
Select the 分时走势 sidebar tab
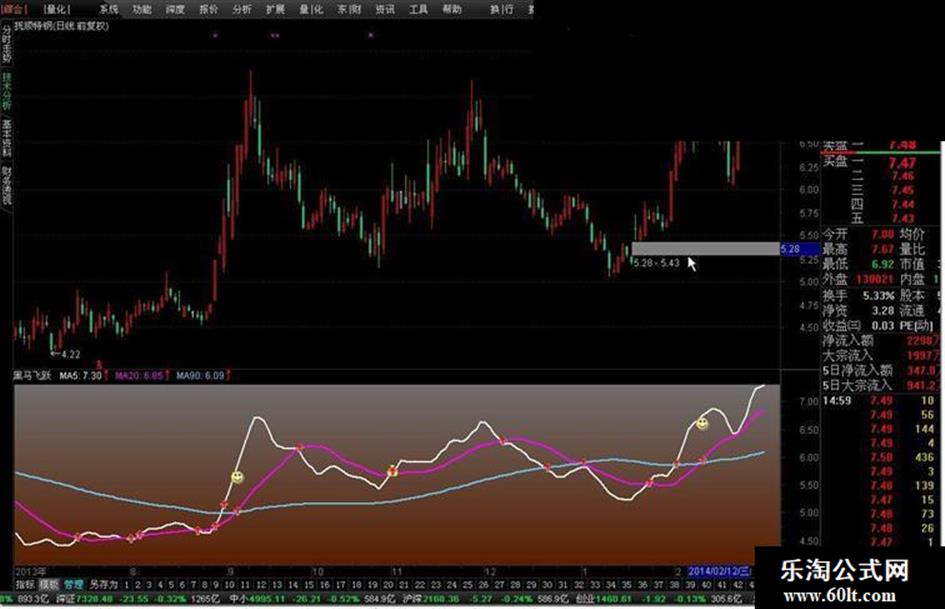coord(7,43)
